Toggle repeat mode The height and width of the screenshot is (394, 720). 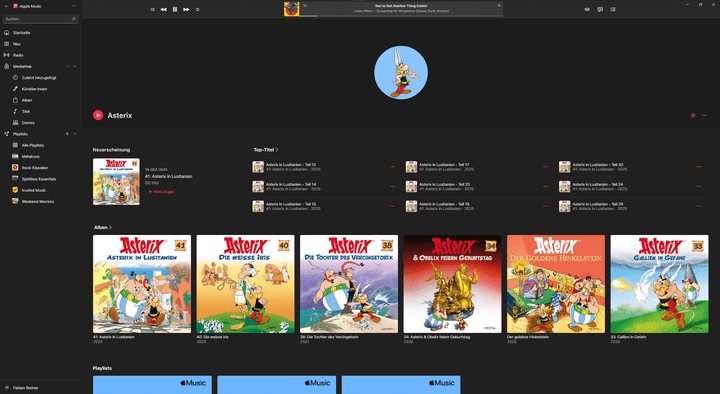(x=197, y=10)
